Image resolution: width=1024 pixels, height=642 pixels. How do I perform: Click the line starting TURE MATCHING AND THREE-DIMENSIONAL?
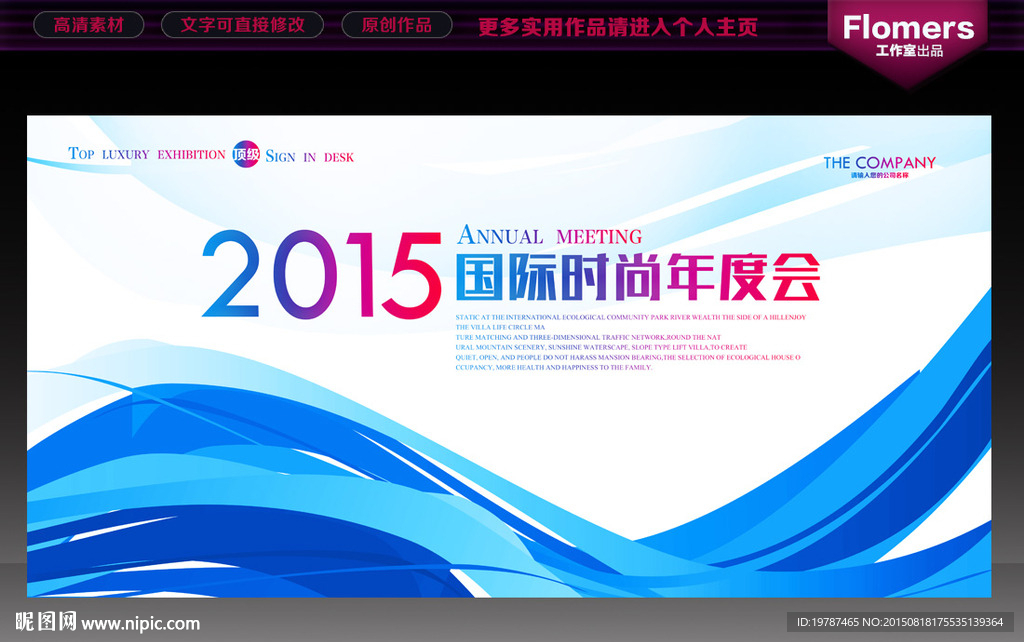tap(588, 338)
